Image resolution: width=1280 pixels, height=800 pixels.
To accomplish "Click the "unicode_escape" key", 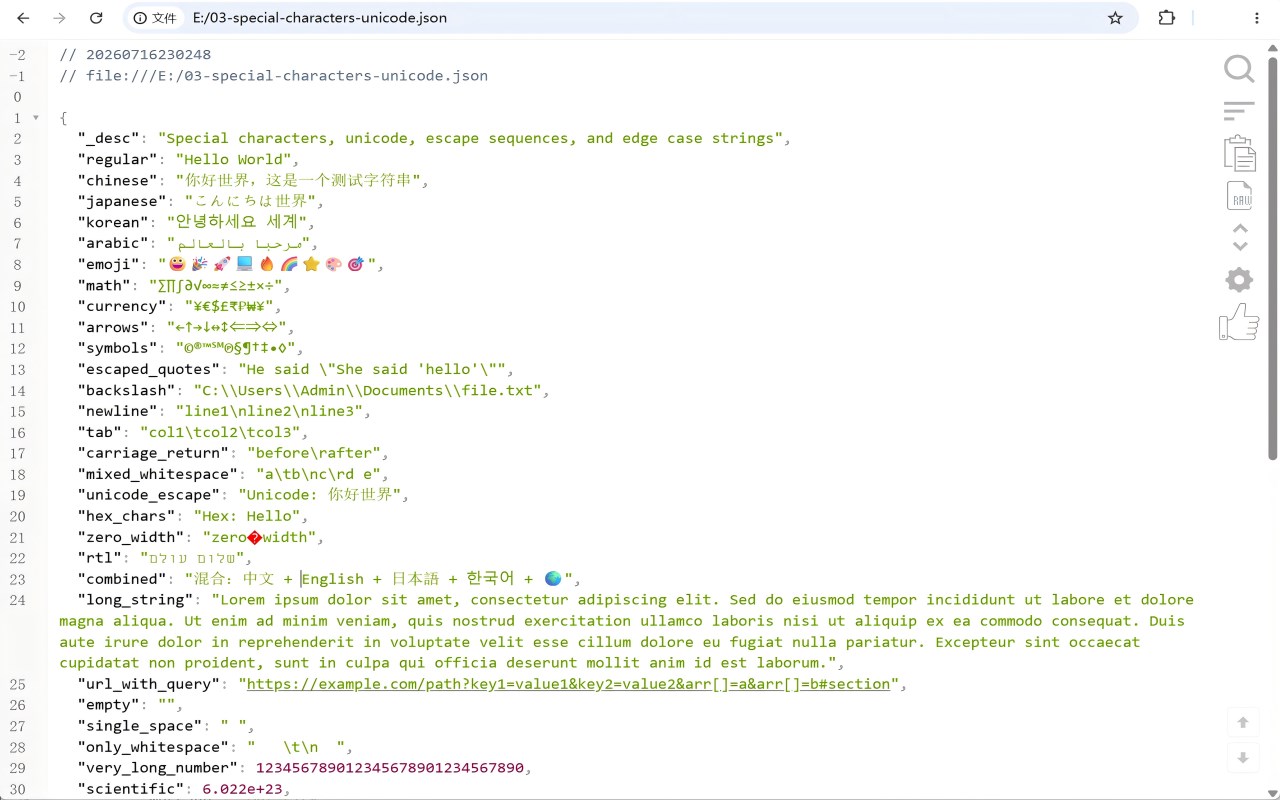I will [149, 495].
